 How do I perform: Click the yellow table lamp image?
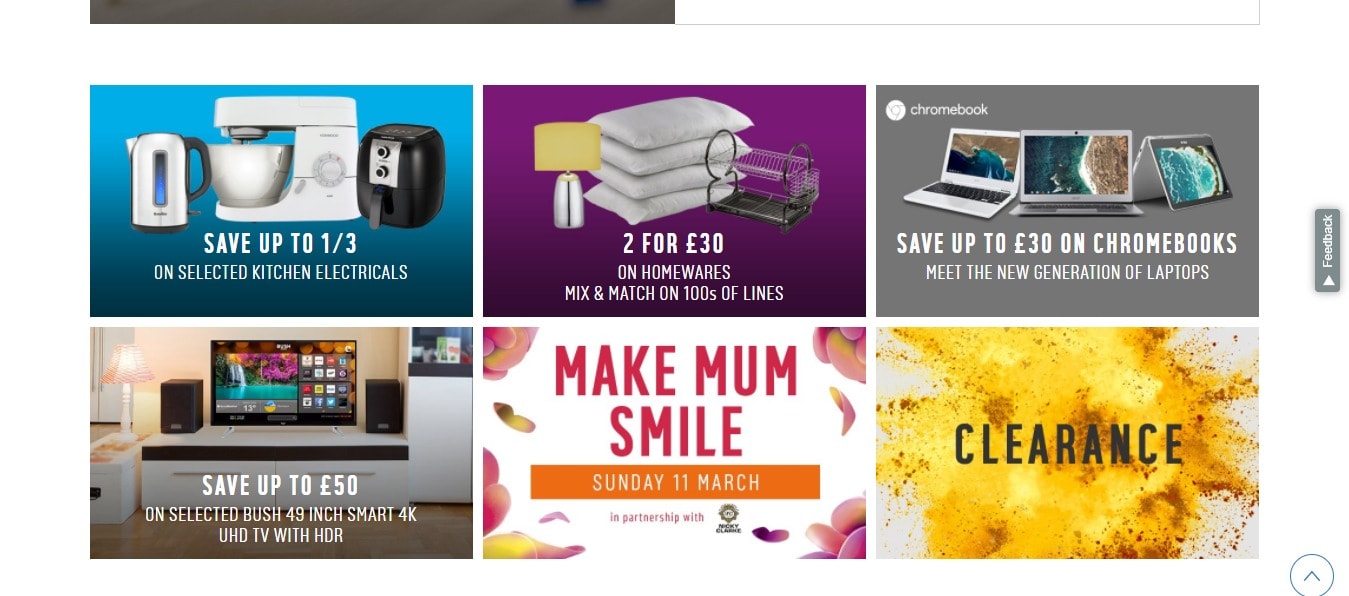pos(567,175)
